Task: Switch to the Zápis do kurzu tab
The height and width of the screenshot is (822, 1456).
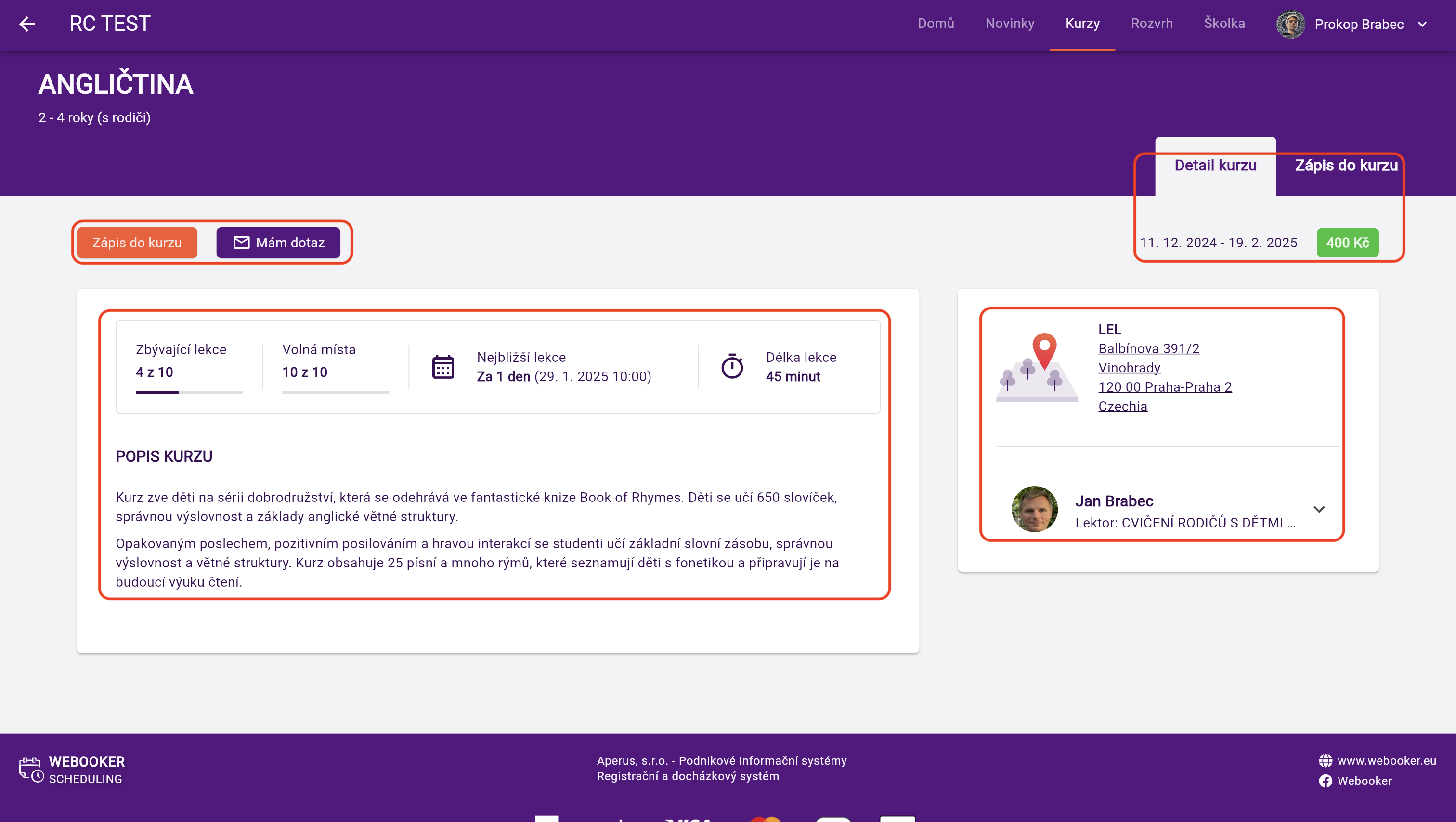Action: tap(1346, 166)
